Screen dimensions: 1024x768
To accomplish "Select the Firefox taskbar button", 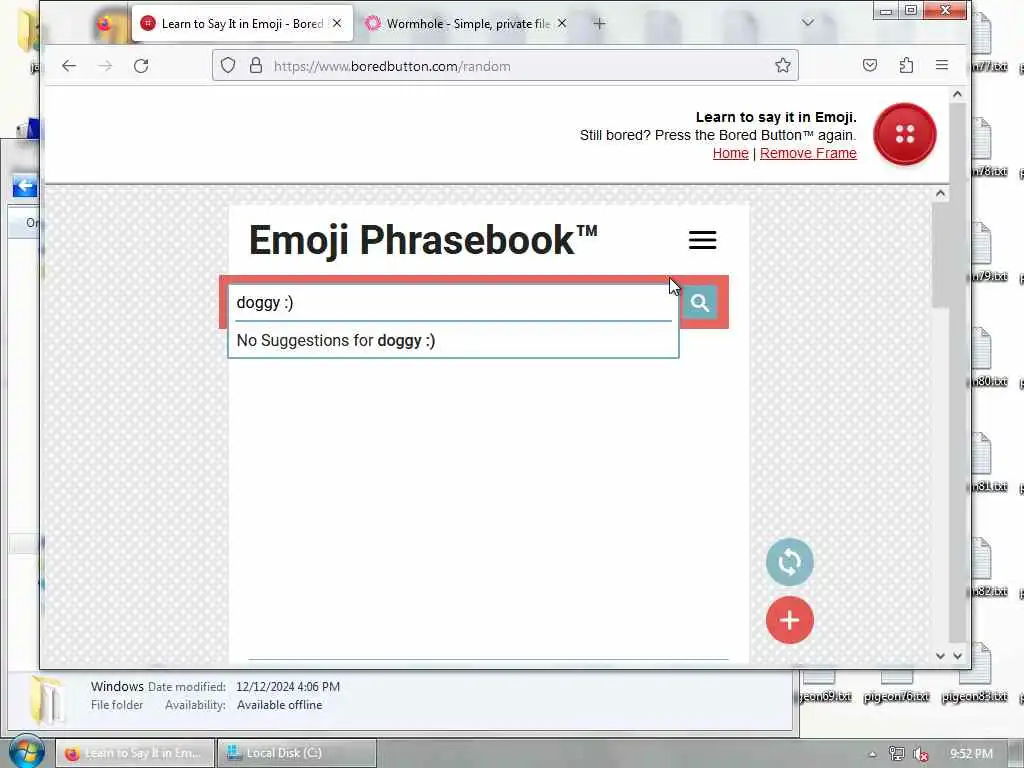I will [135, 753].
